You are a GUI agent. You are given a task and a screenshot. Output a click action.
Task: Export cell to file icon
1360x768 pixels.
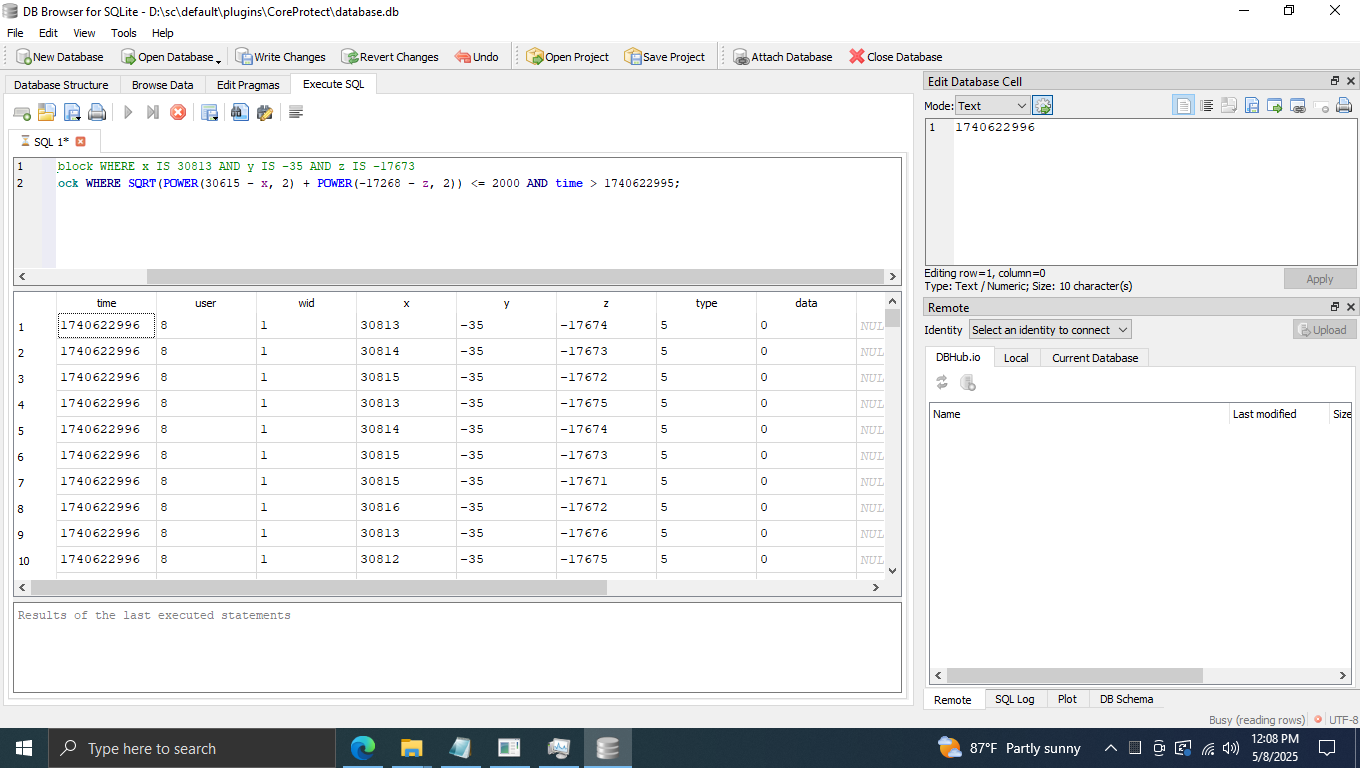1252,105
